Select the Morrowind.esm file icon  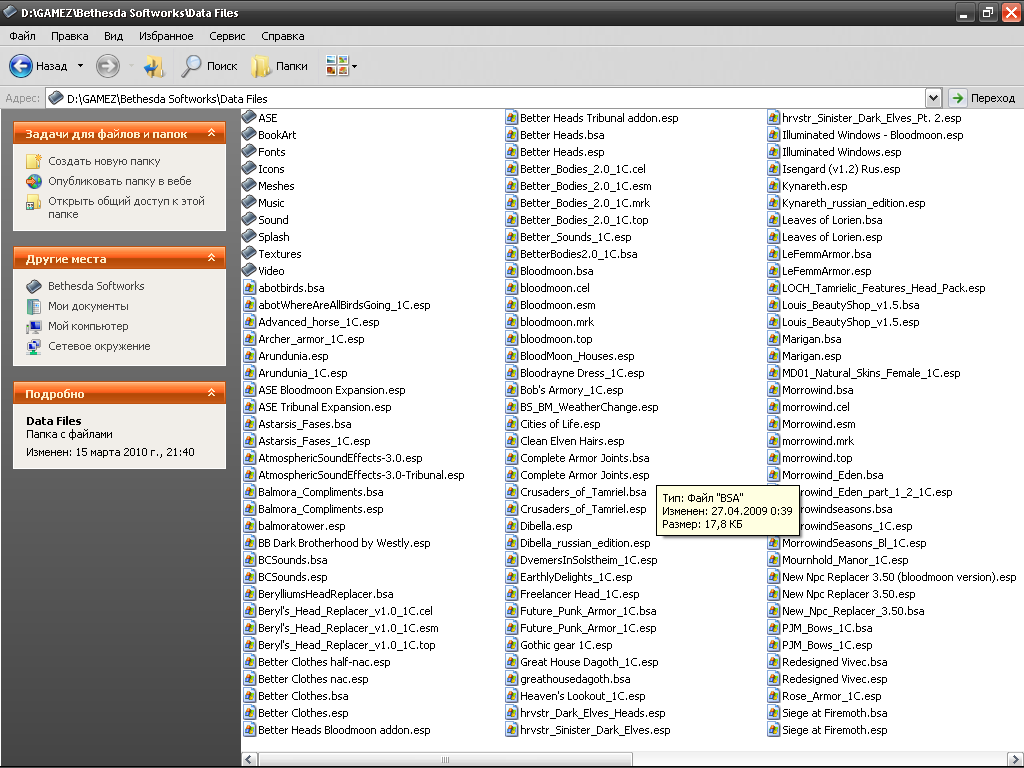(x=773, y=424)
